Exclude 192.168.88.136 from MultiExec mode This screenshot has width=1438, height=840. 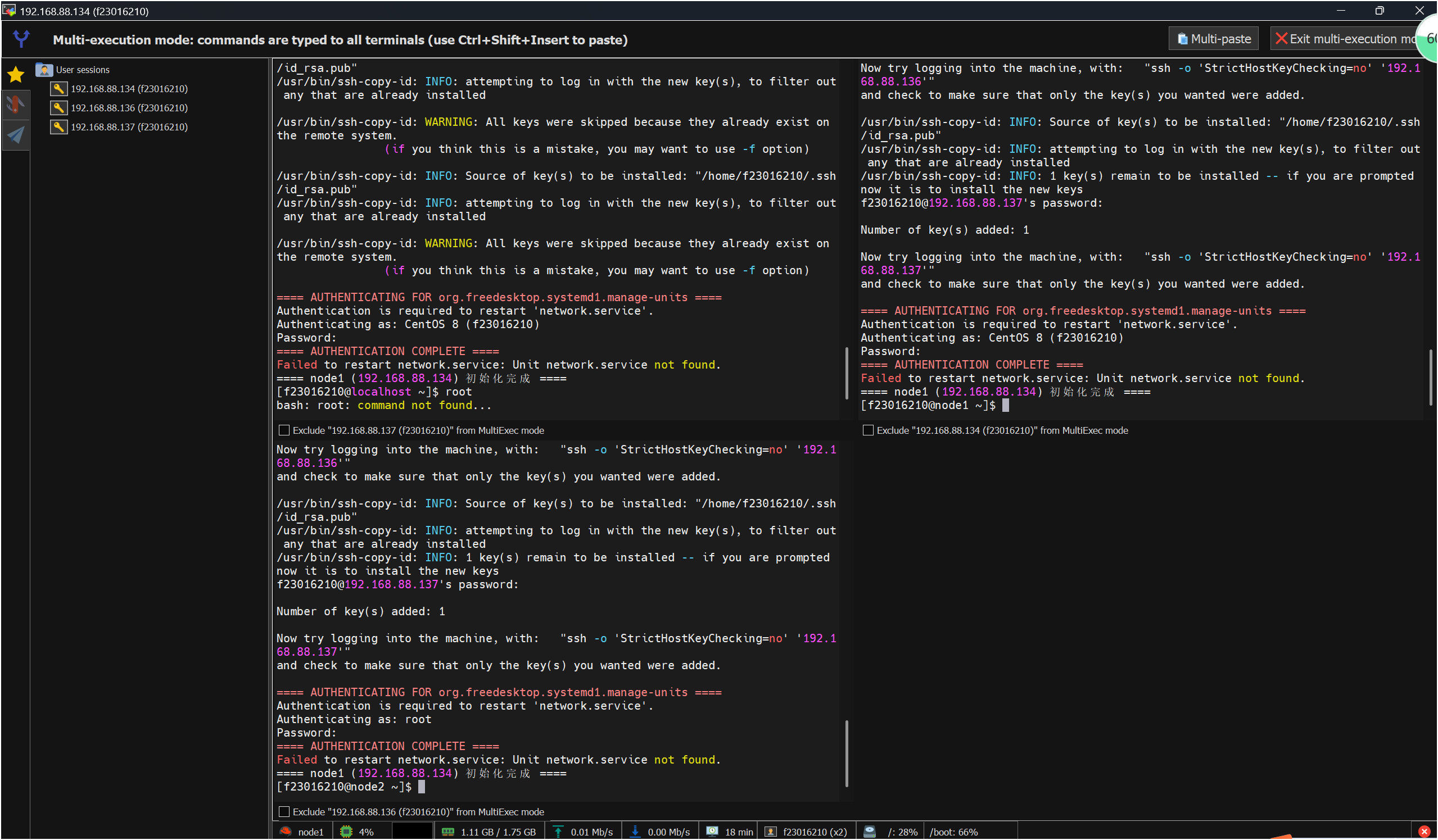pyautogui.click(x=283, y=811)
